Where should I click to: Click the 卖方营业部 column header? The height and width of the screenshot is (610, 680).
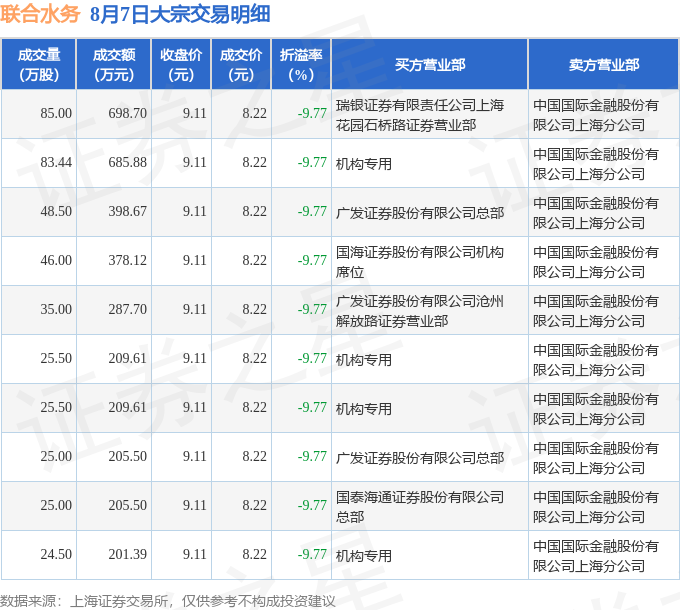604,65
